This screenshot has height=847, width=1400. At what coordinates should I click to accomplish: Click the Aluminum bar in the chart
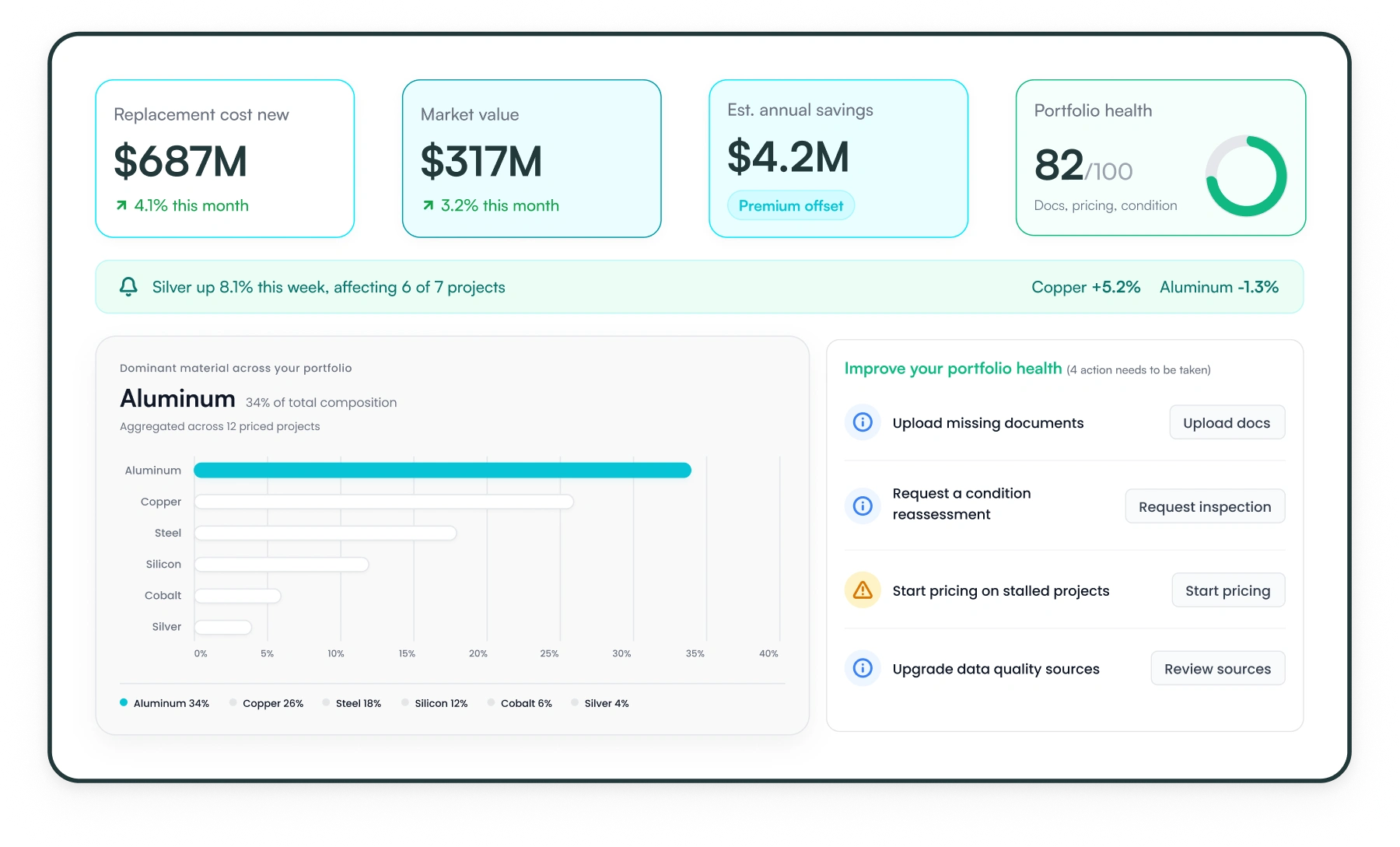tap(443, 470)
